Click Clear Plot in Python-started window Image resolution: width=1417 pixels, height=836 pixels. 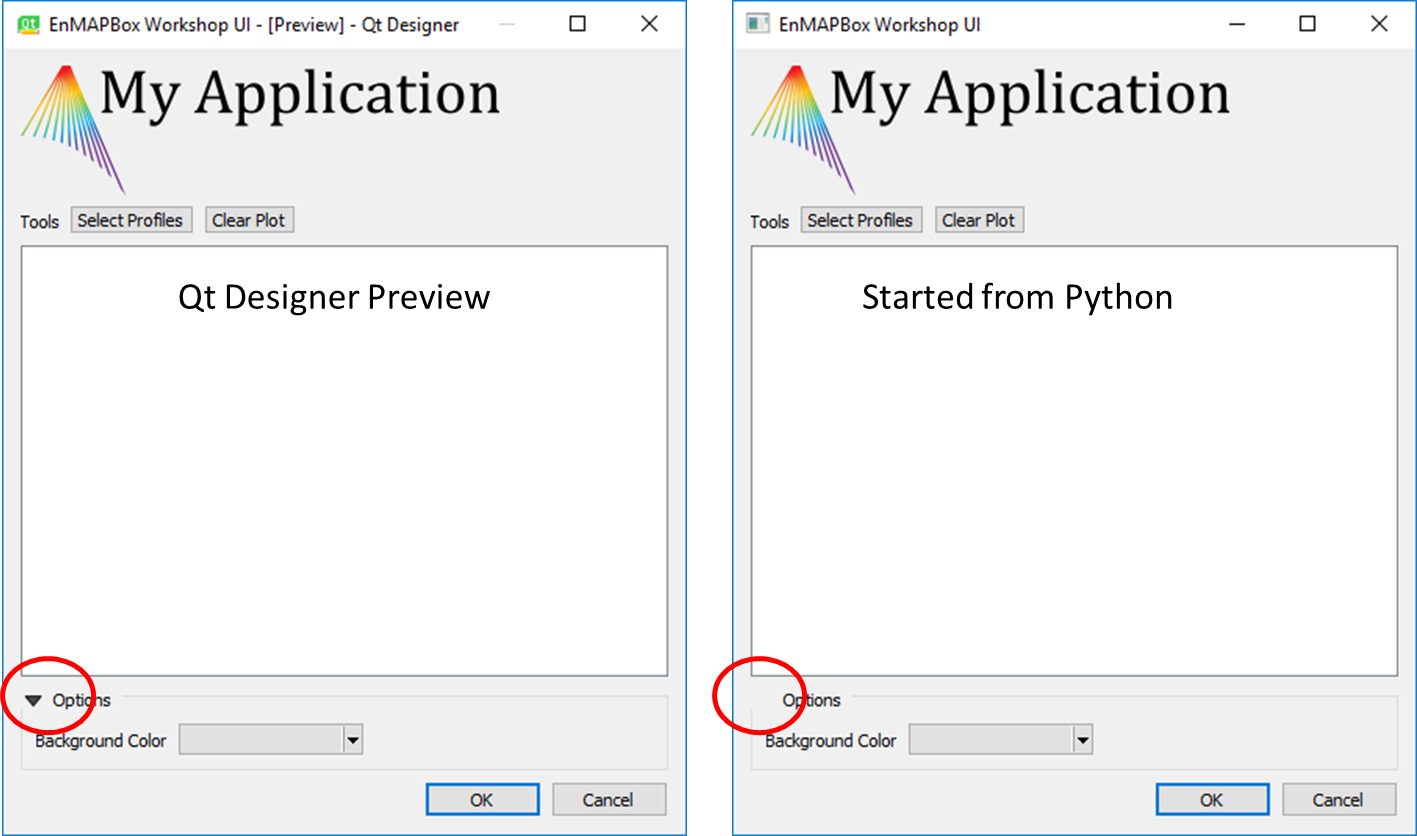[979, 220]
